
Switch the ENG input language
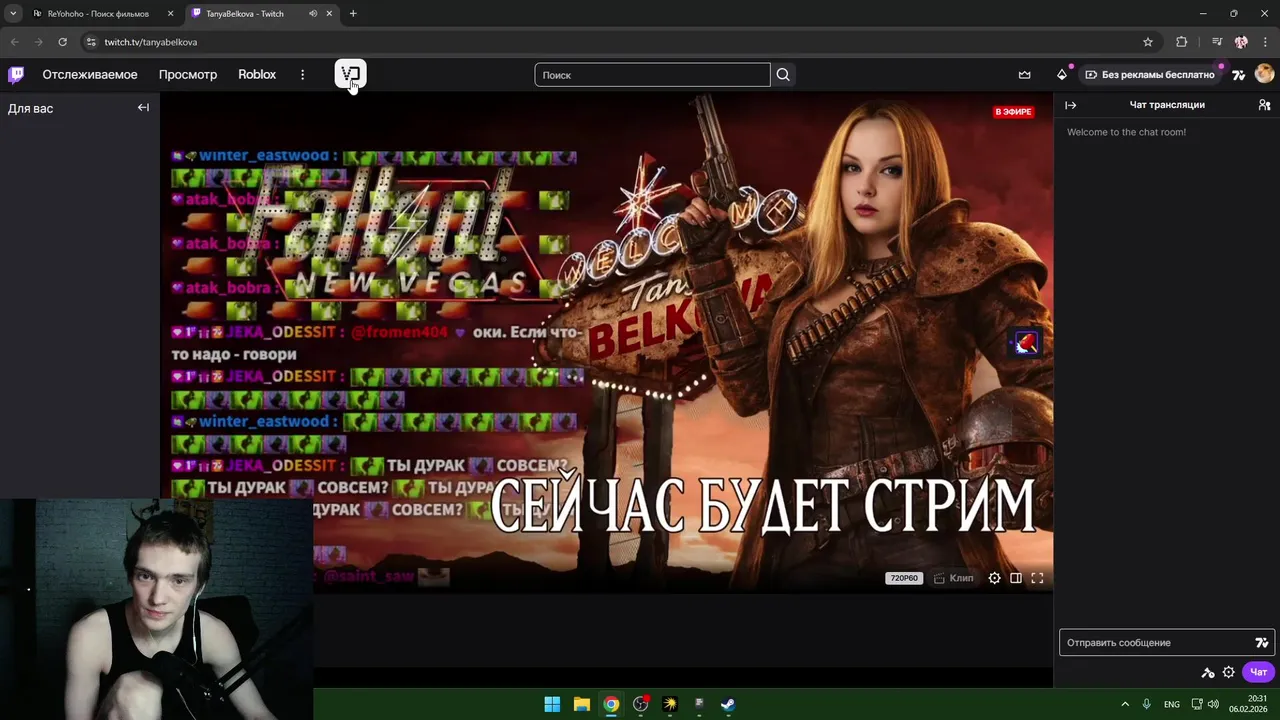[1172, 704]
